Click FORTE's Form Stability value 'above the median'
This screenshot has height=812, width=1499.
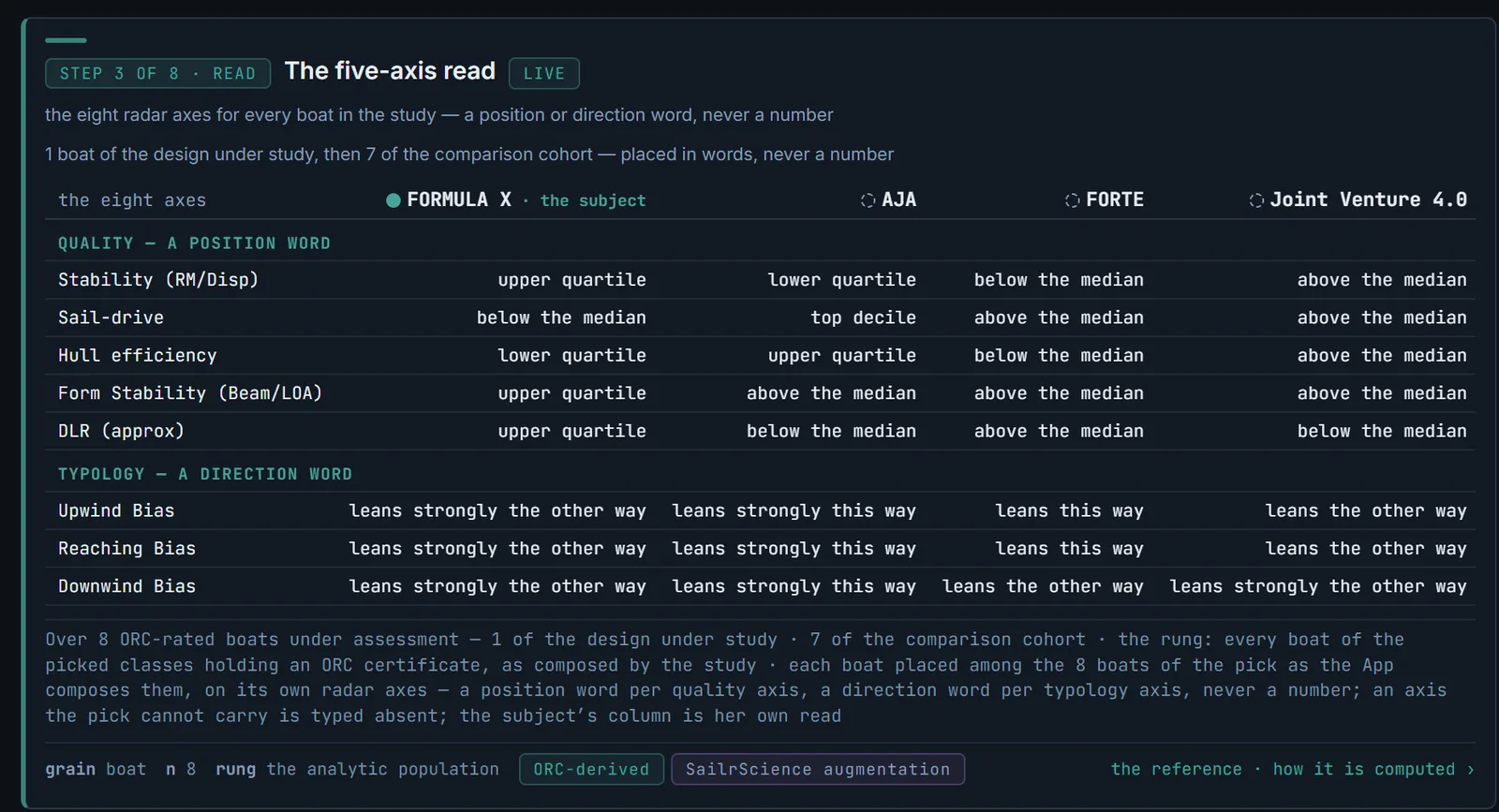(1059, 393)
